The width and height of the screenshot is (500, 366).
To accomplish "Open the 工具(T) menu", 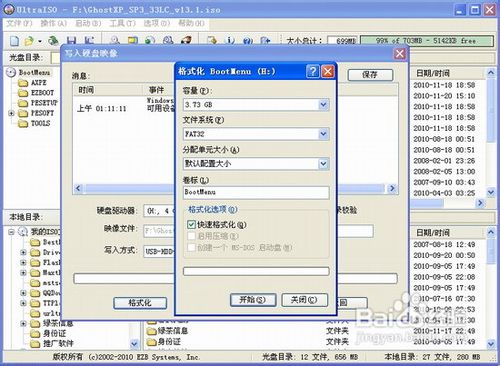I will [x=123, y=23].
